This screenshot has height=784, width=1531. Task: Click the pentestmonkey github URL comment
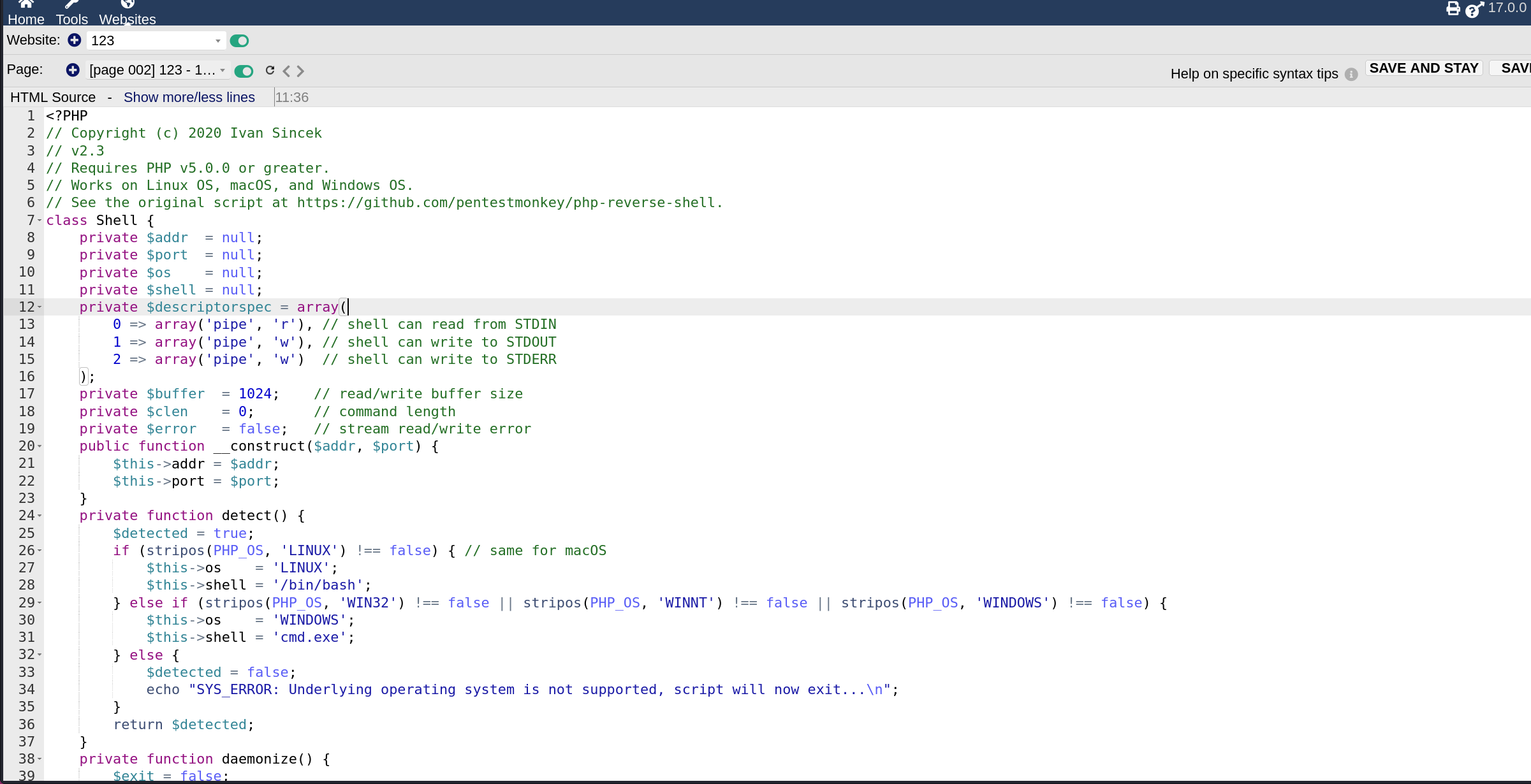[385, 203]
